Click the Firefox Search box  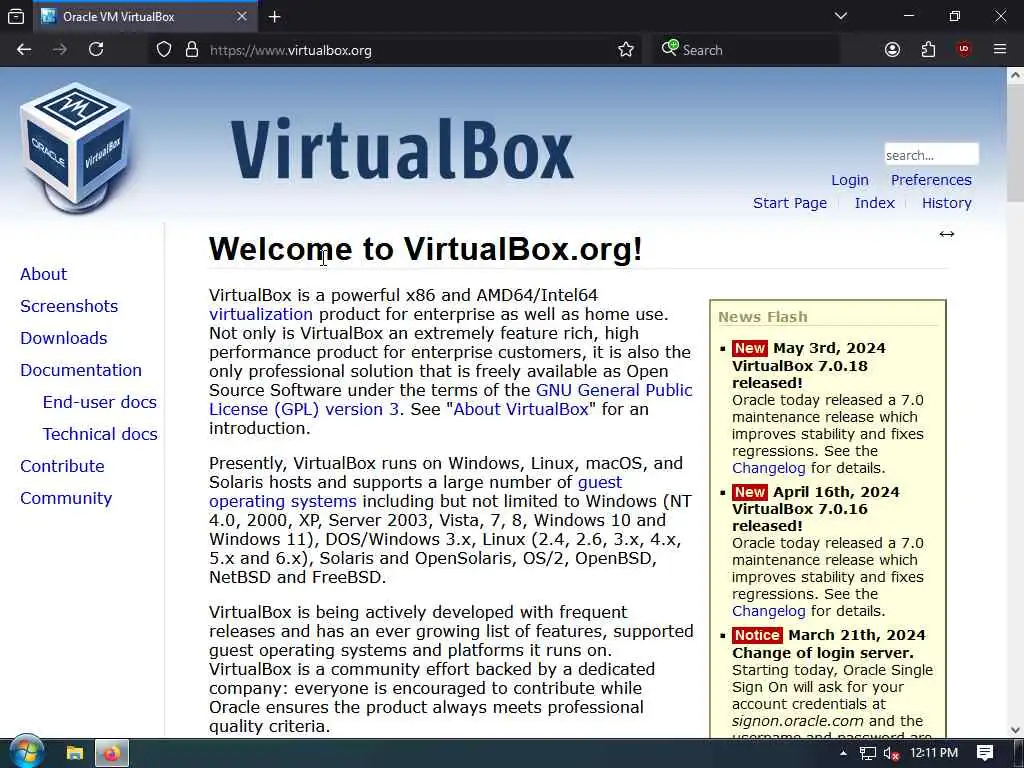coord(748,50)
